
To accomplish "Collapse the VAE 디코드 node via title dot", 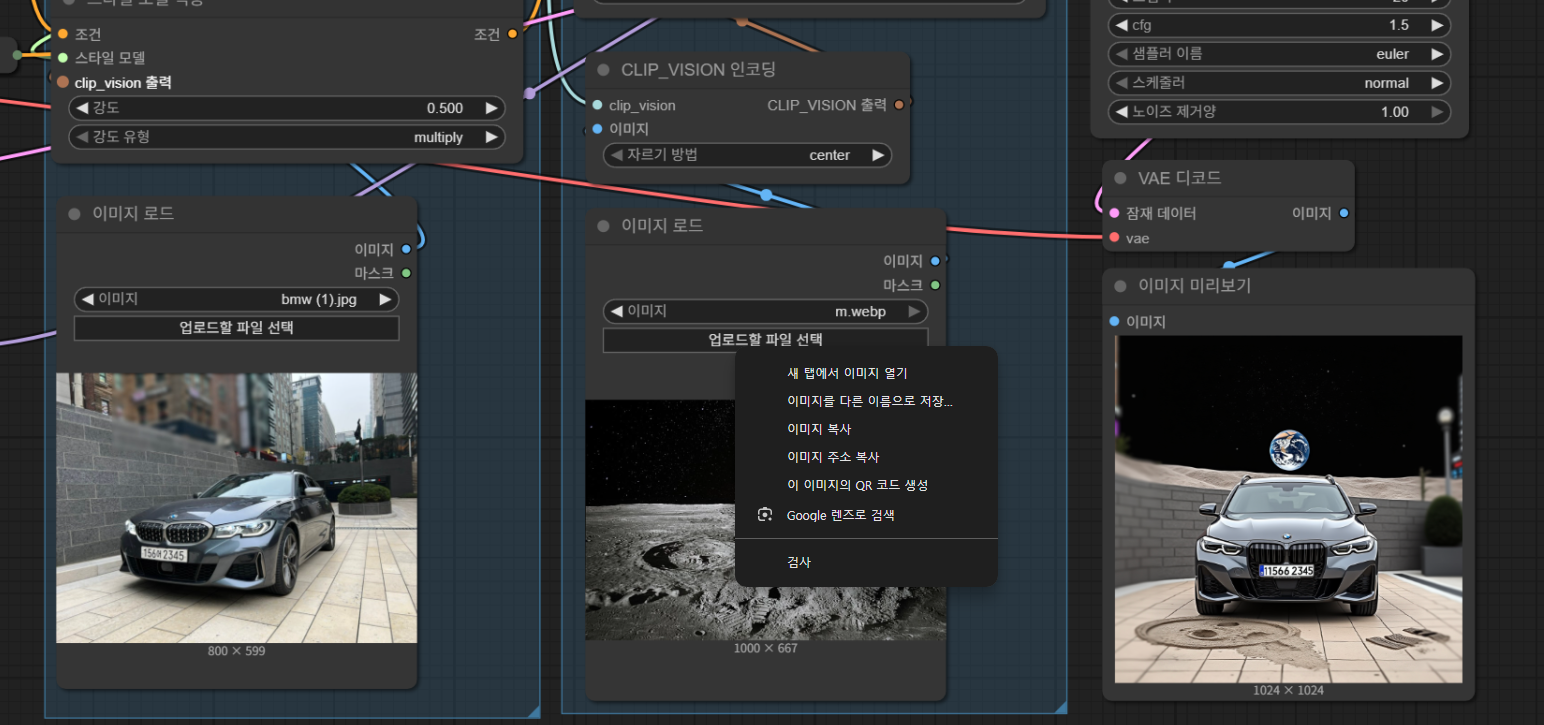I will 1120,178.
